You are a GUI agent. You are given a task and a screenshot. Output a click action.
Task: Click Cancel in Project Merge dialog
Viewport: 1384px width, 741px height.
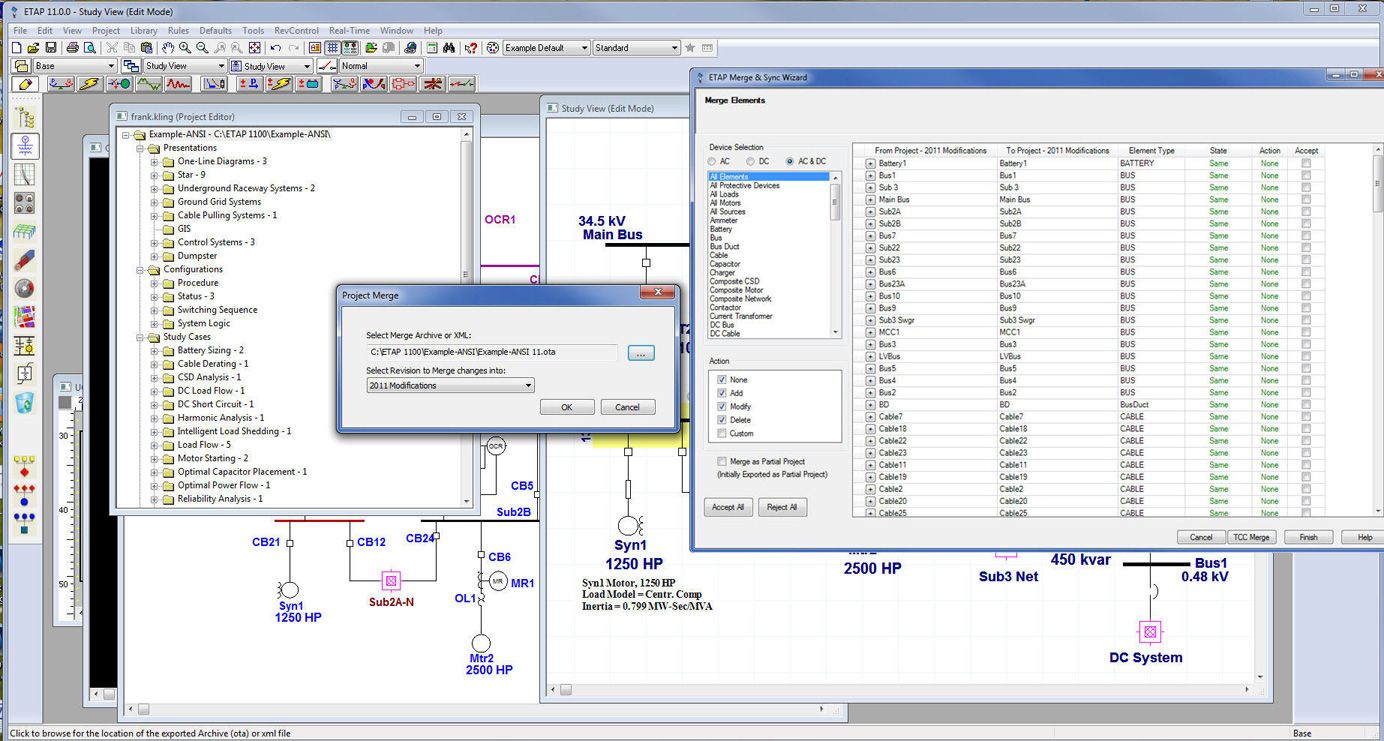point(627,407)
